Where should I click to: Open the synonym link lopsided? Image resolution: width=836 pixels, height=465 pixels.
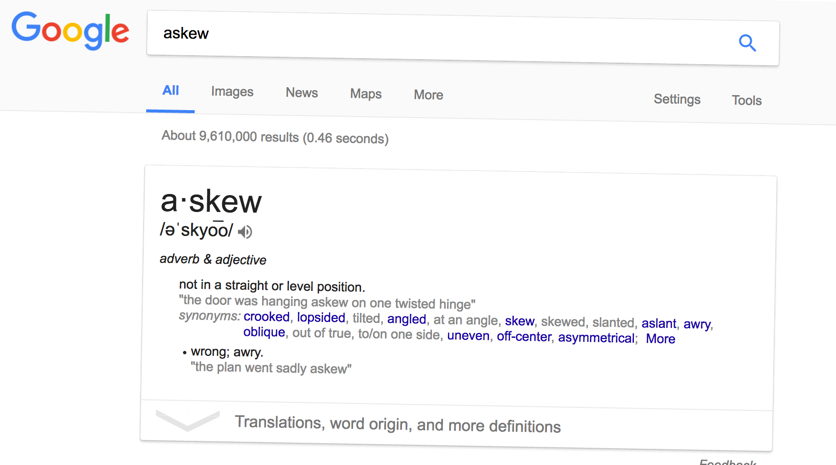[x=321, y=318]
